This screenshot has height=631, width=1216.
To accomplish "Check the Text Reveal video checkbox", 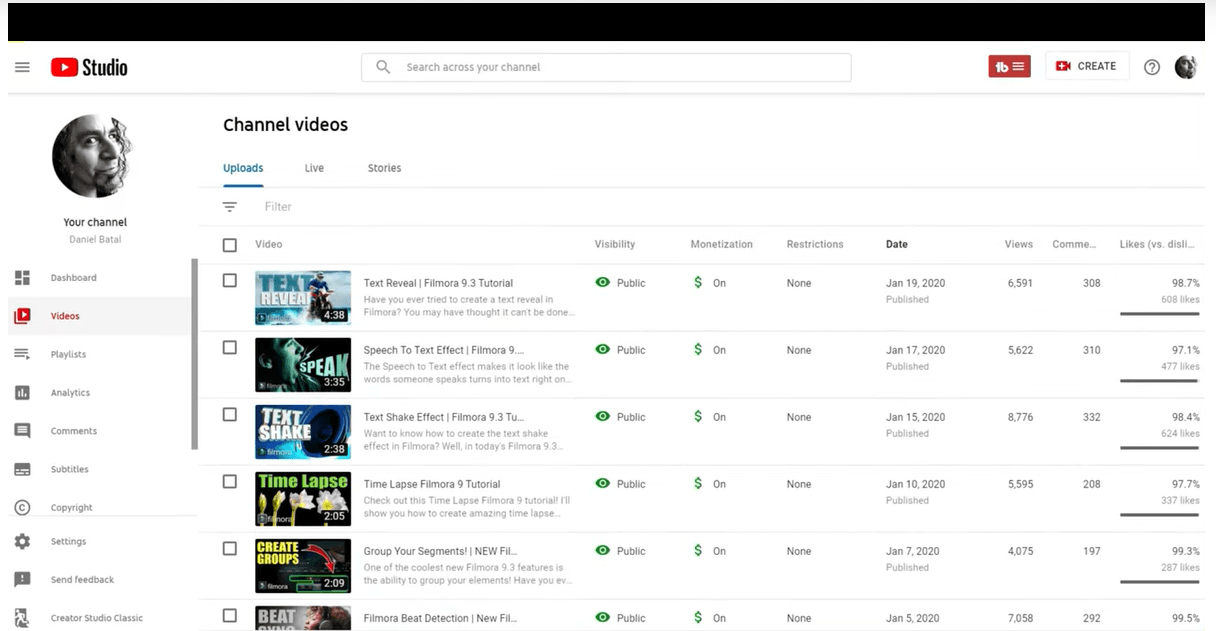I will (x=230, y=281).
